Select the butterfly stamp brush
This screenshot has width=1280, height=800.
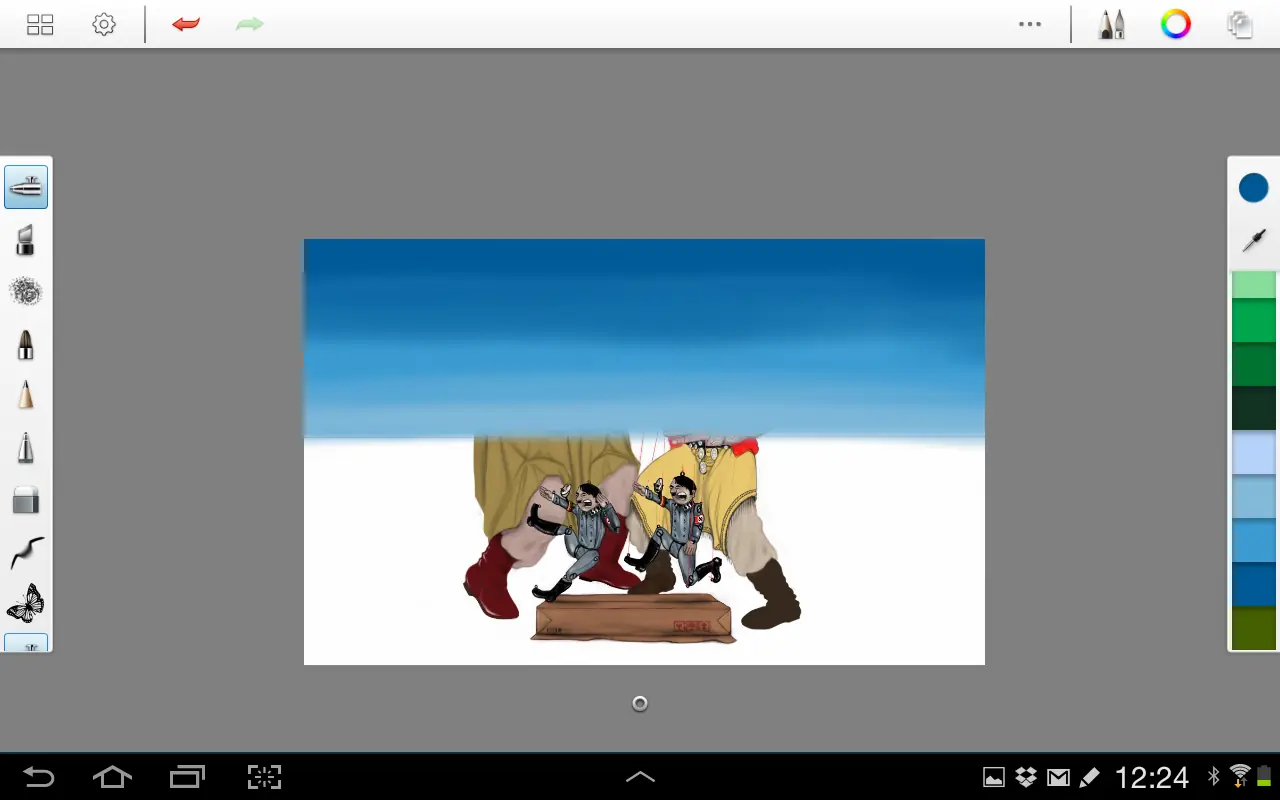(26, 604)
